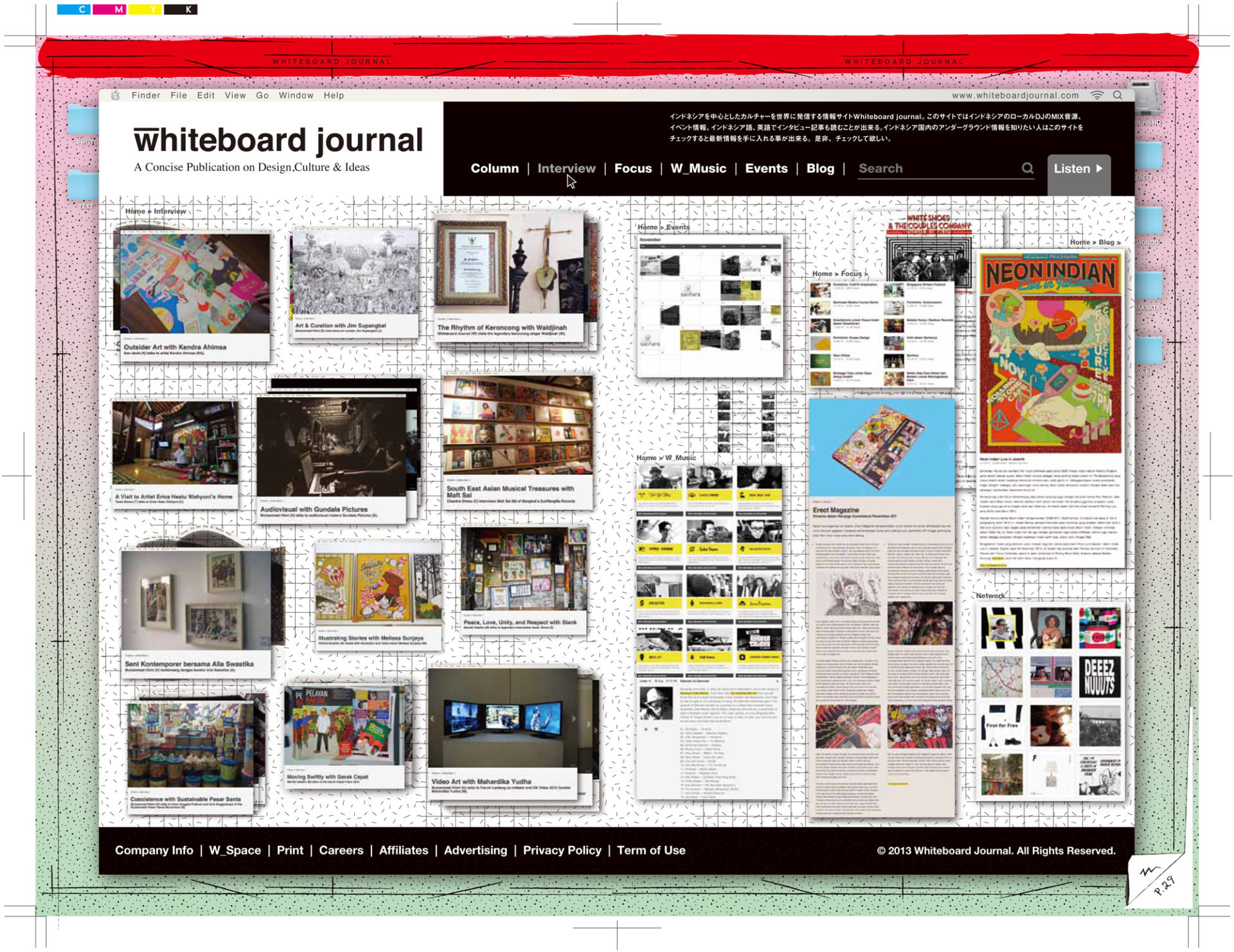Open the Window menu
The width and height of the screenshot is (1234, 952).
296,95
